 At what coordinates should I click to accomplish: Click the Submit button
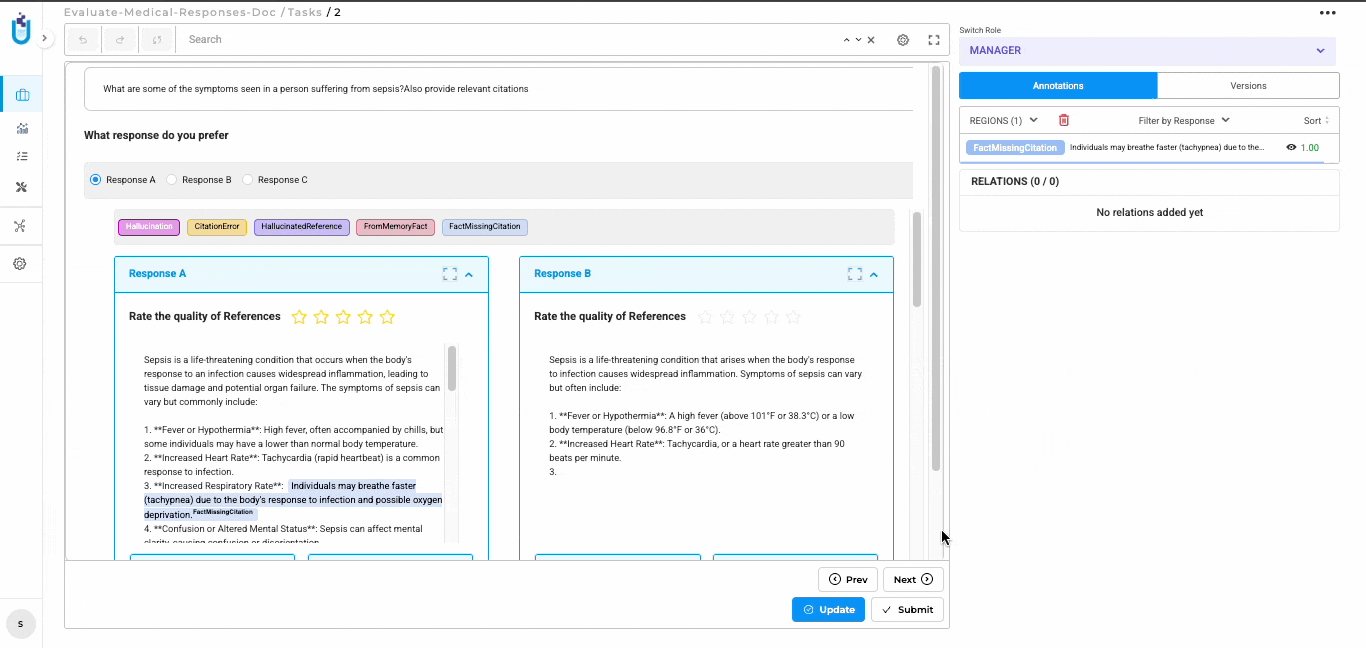click(x=907, y=609)
